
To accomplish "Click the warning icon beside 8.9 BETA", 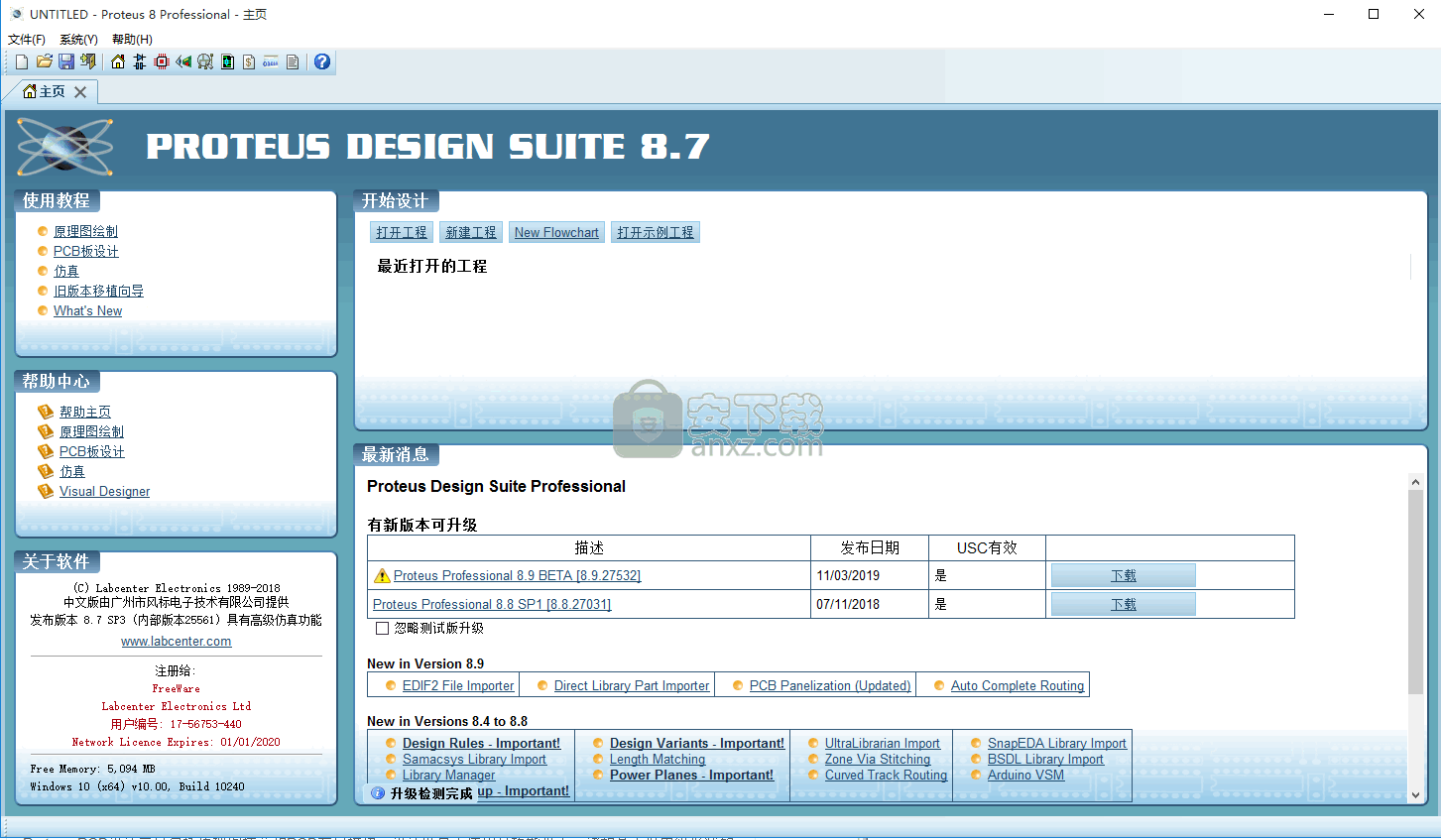I will (x=382, y=575).
